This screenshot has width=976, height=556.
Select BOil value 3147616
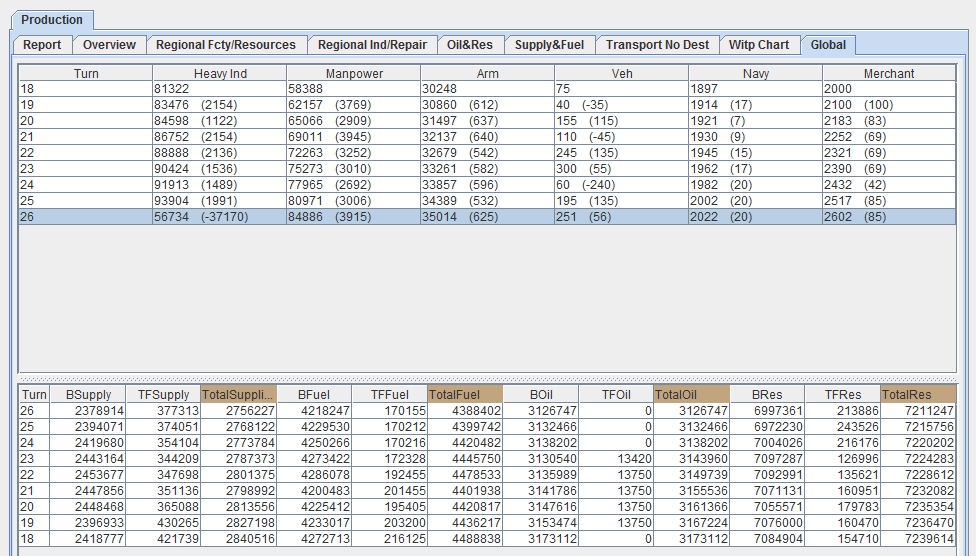point(541,506)
